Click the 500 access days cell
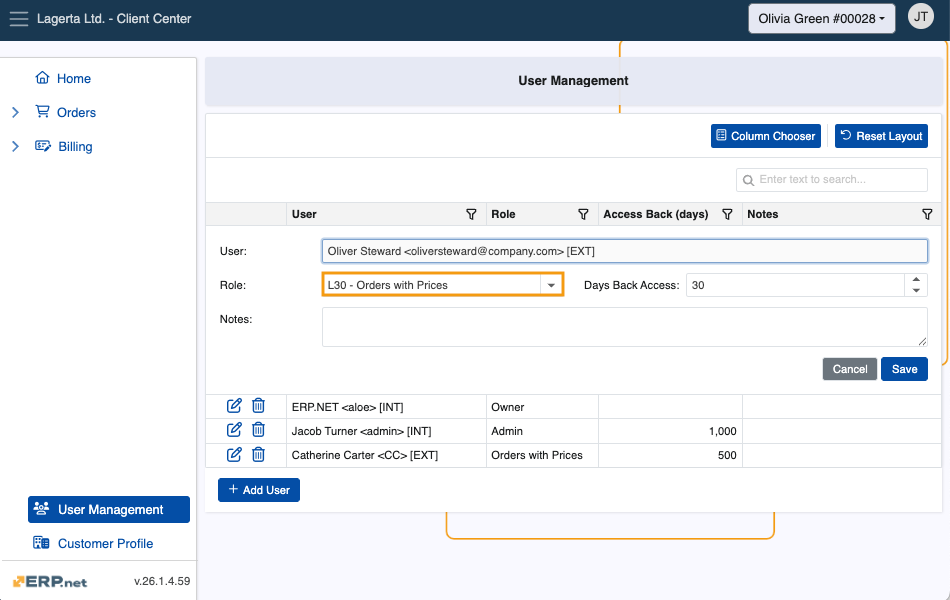 click(670, 455)
